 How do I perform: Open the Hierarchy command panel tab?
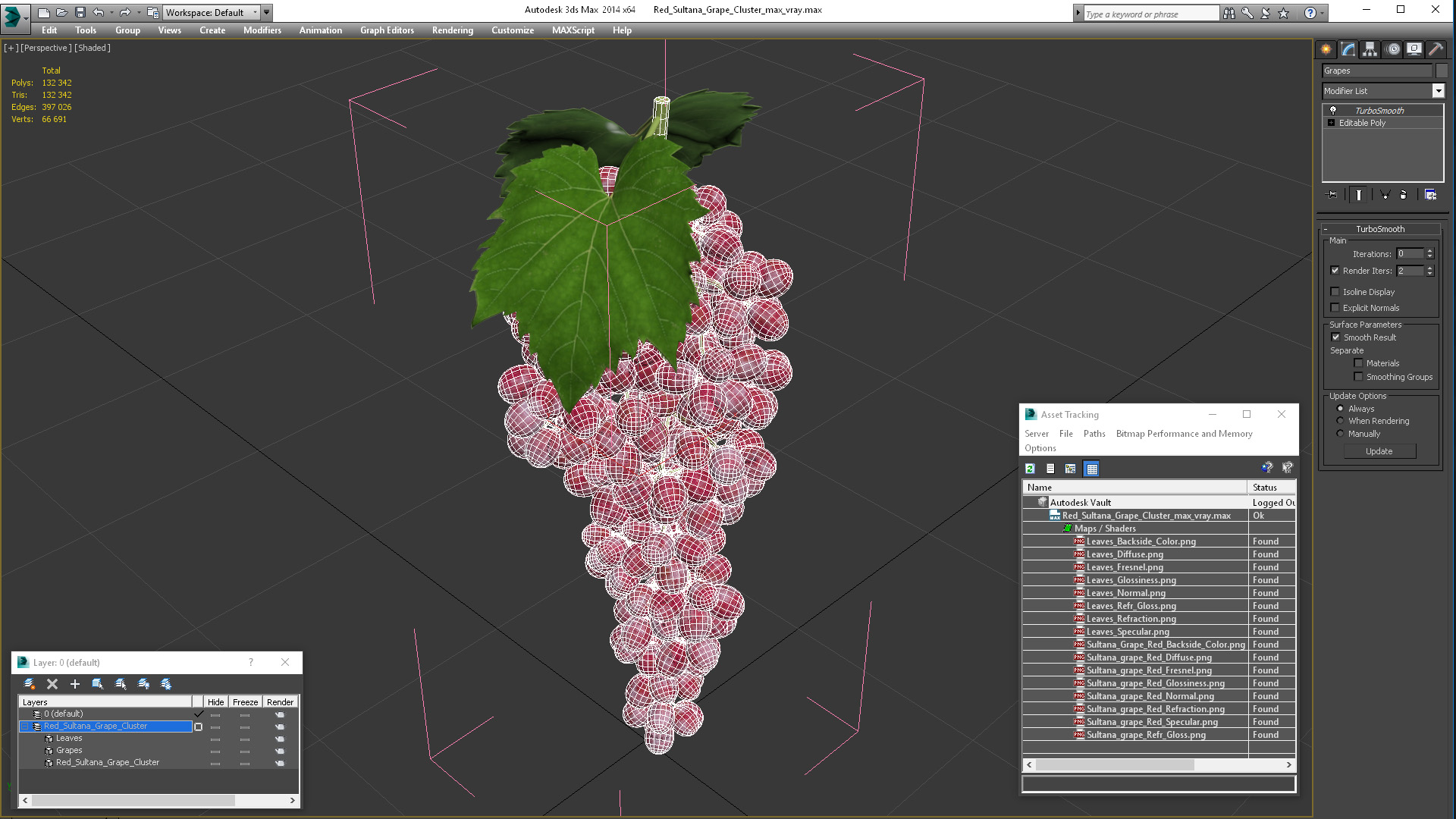click(1370, 49)
